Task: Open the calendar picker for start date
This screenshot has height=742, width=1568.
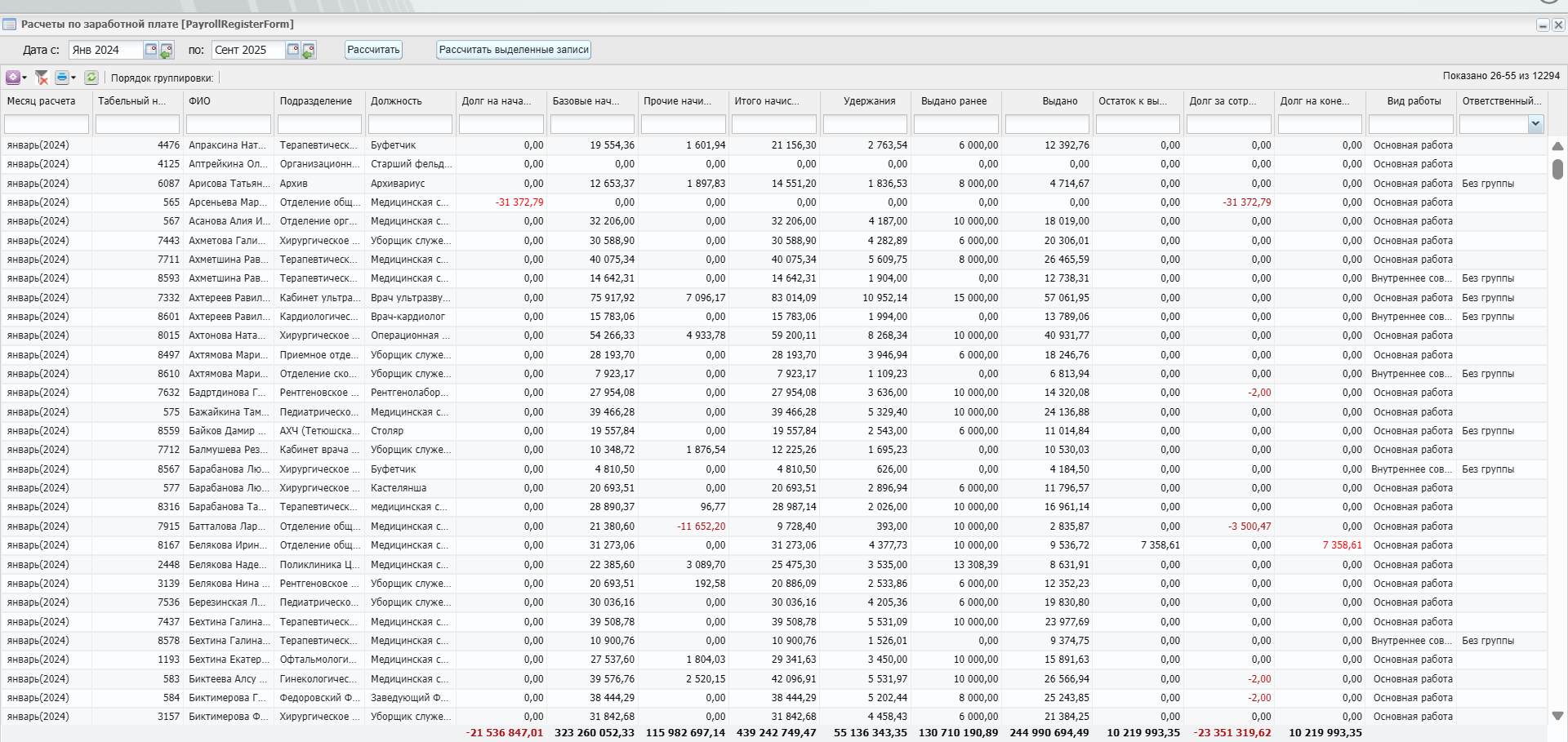Action: coord(151,51)
